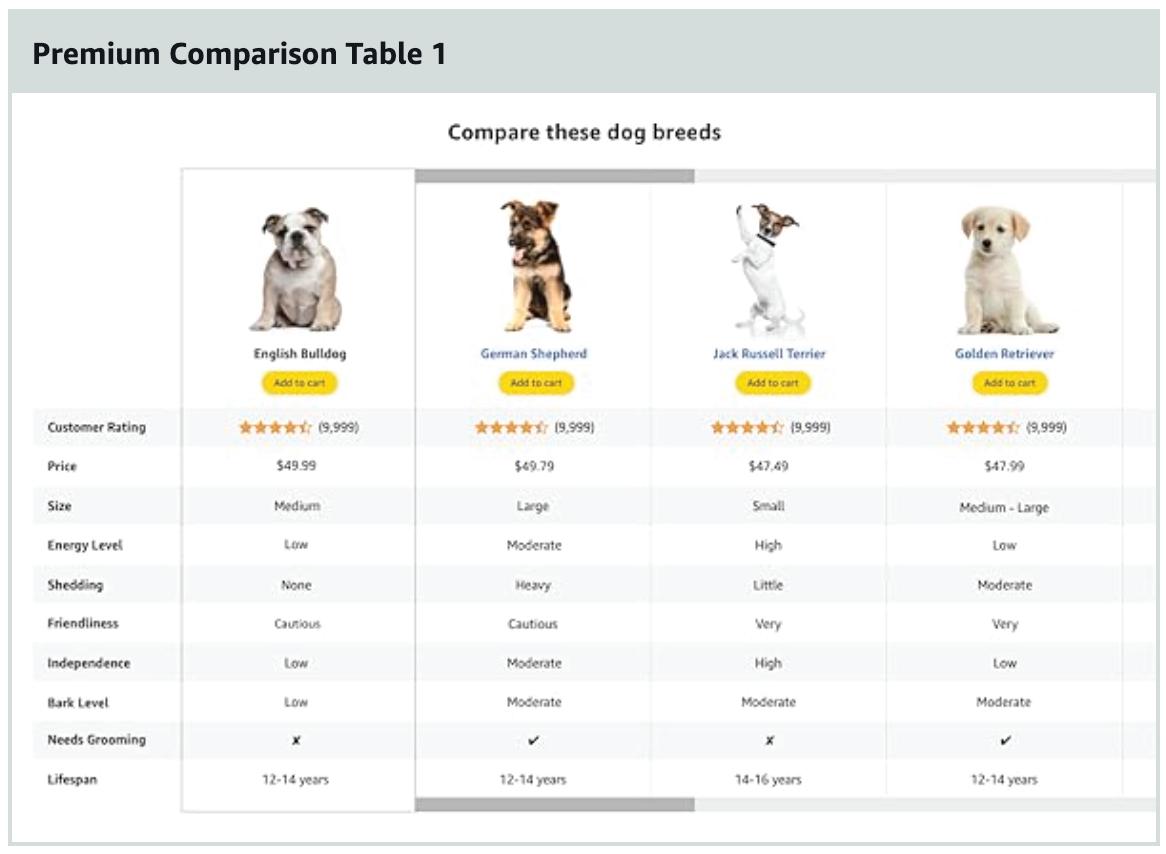The image size is (1166, 854).
Task: Add Golden Retriever to cart
Action: tap(1009, 383)
